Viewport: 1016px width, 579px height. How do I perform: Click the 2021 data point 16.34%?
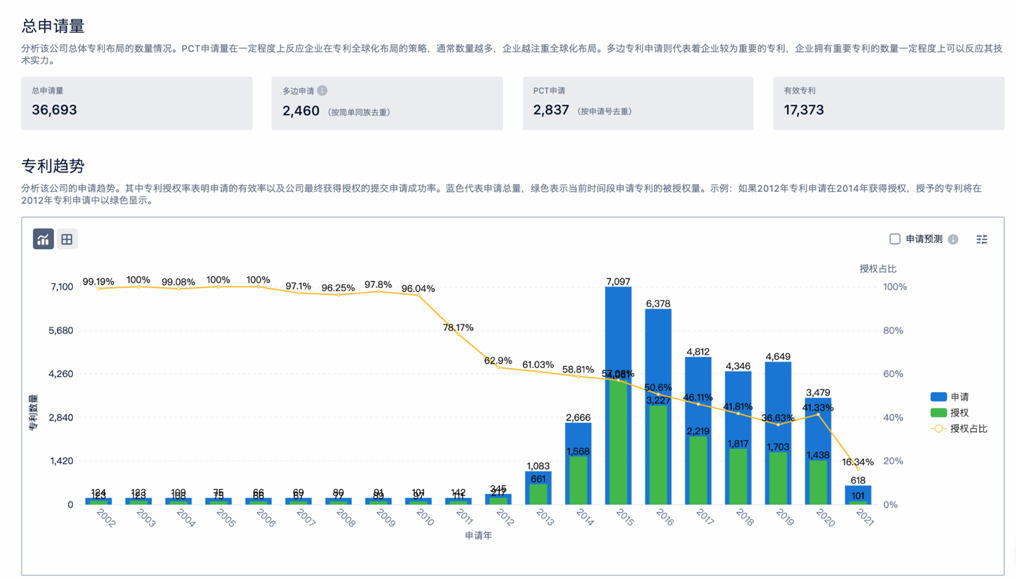(x=858, y=469)
